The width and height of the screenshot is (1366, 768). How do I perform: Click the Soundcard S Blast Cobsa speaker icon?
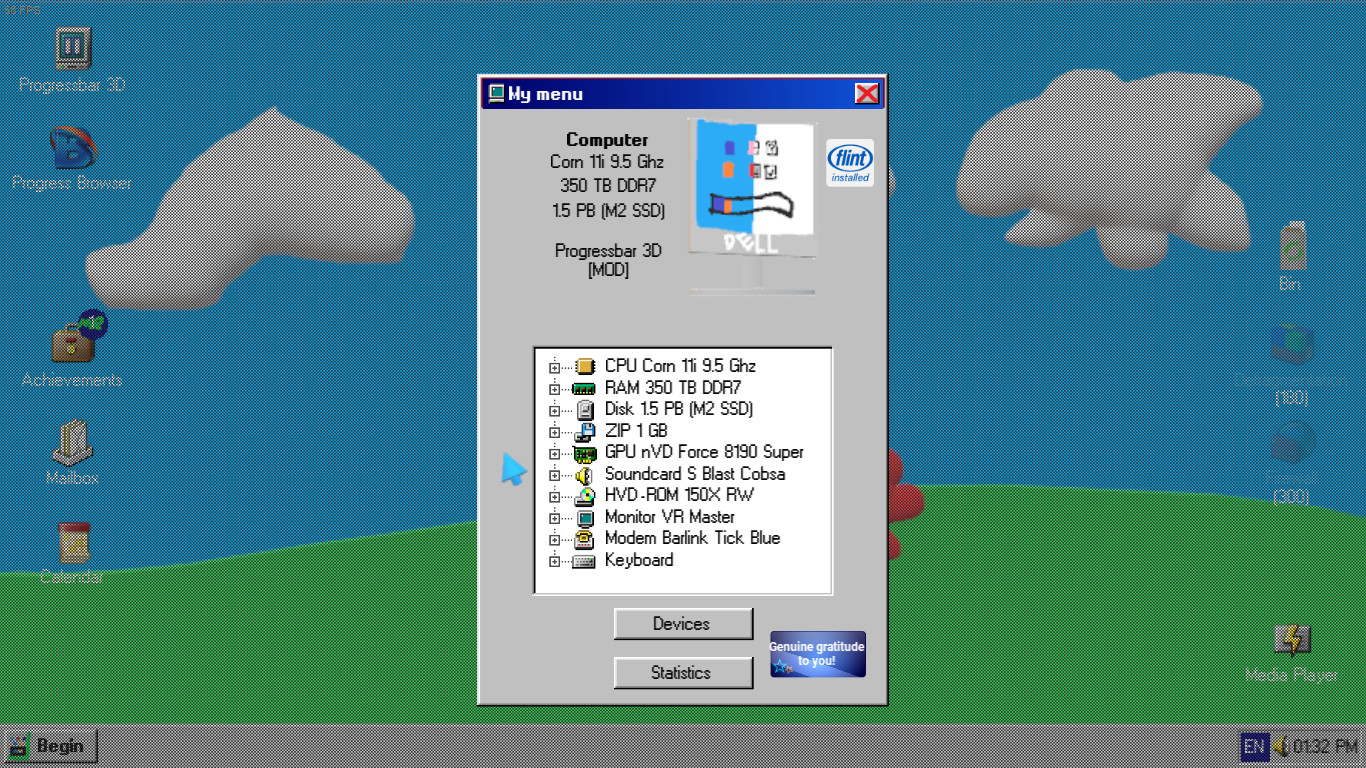[585, 474]
